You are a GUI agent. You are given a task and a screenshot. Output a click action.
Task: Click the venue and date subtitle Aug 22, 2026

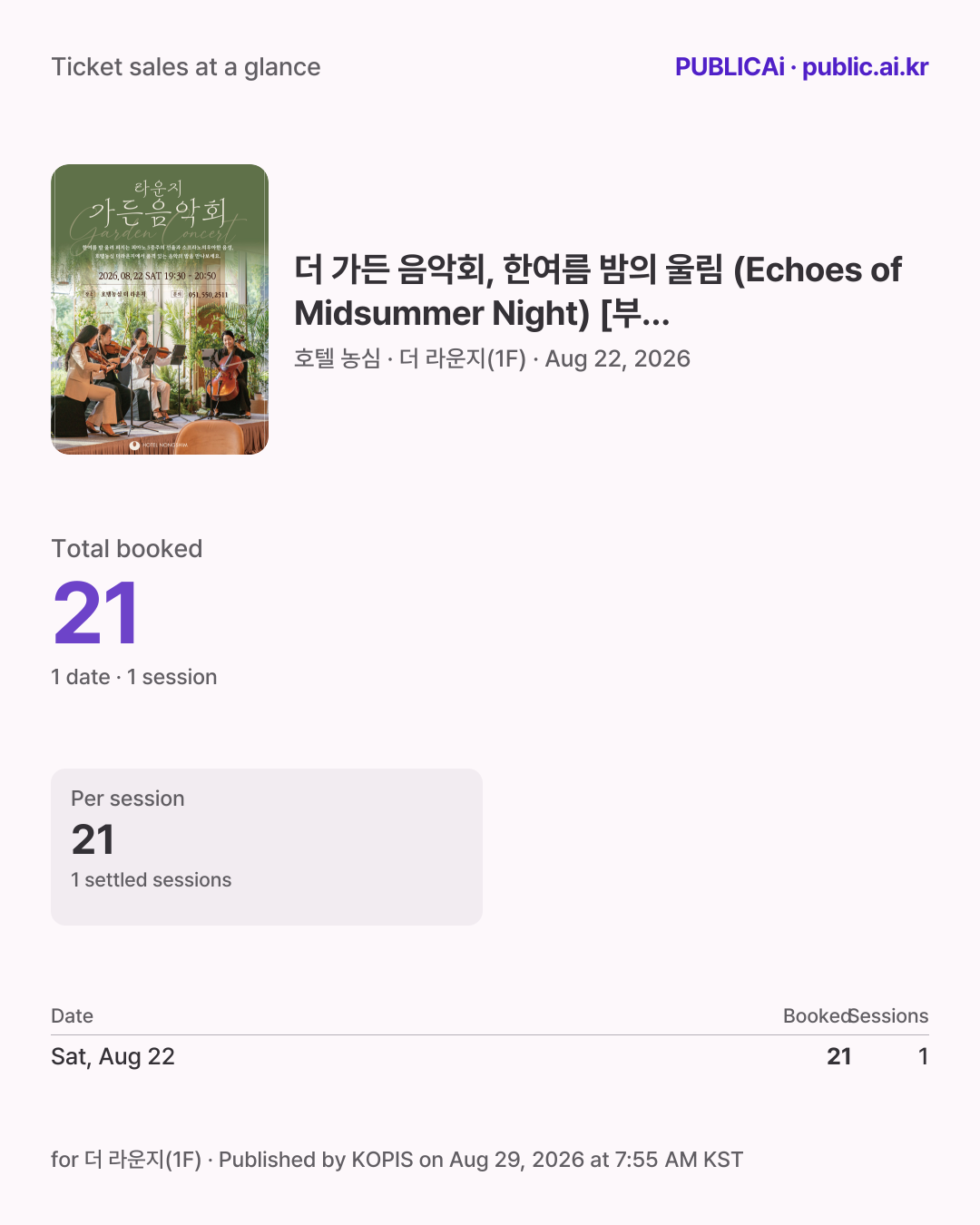[x=492, y=358]
